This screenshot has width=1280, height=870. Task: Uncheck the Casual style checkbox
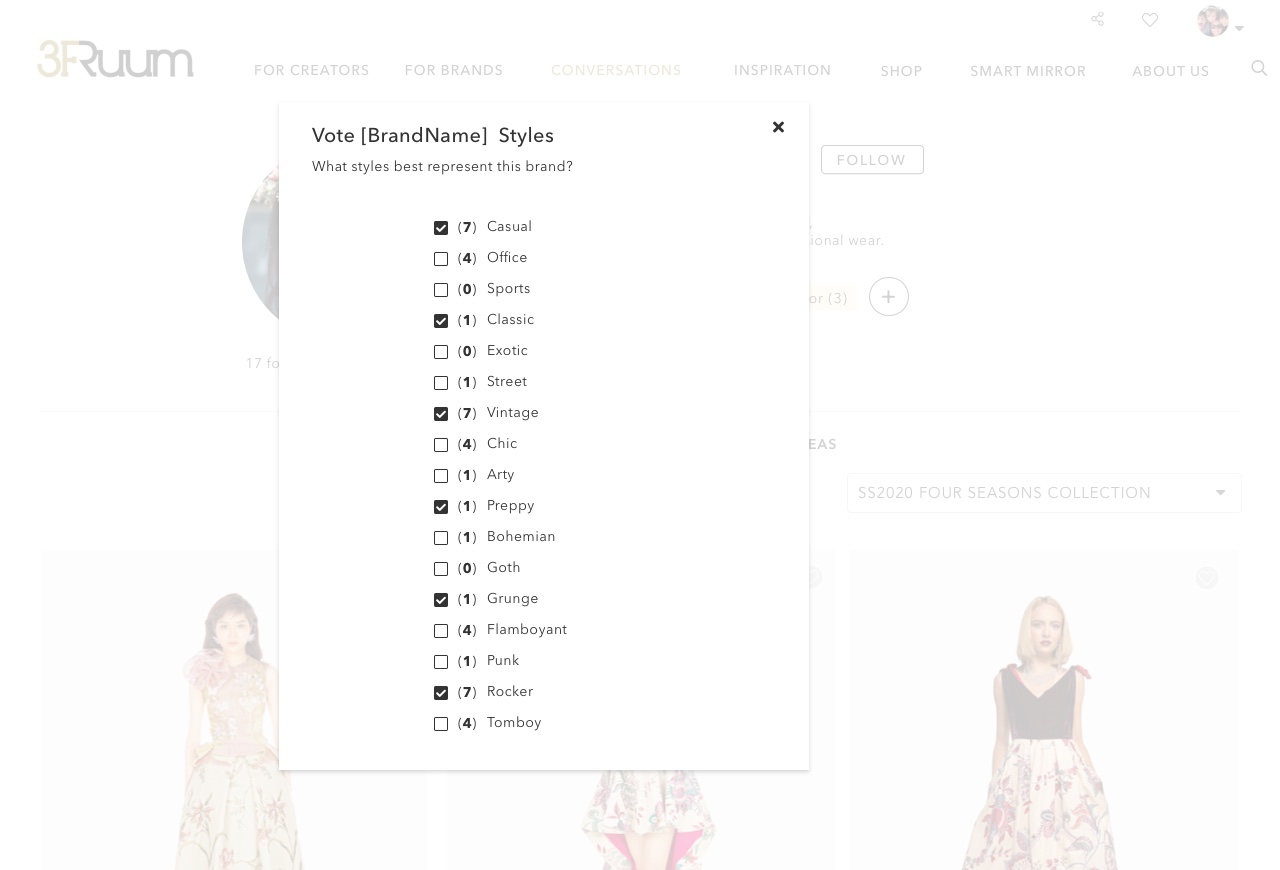pyautogui.click(x=441, y=228)
